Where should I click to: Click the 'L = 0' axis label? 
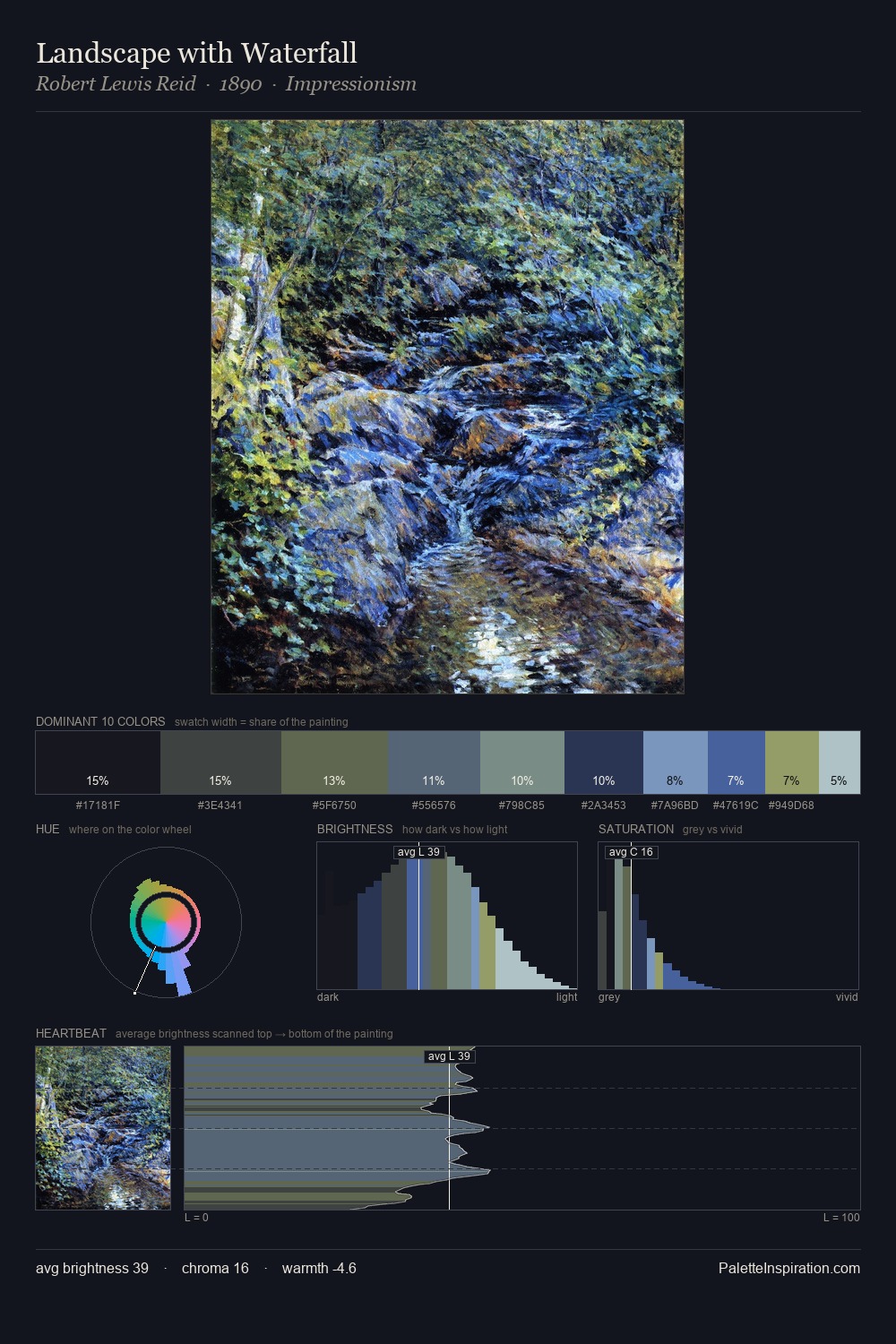click(x=196, y=1218)
